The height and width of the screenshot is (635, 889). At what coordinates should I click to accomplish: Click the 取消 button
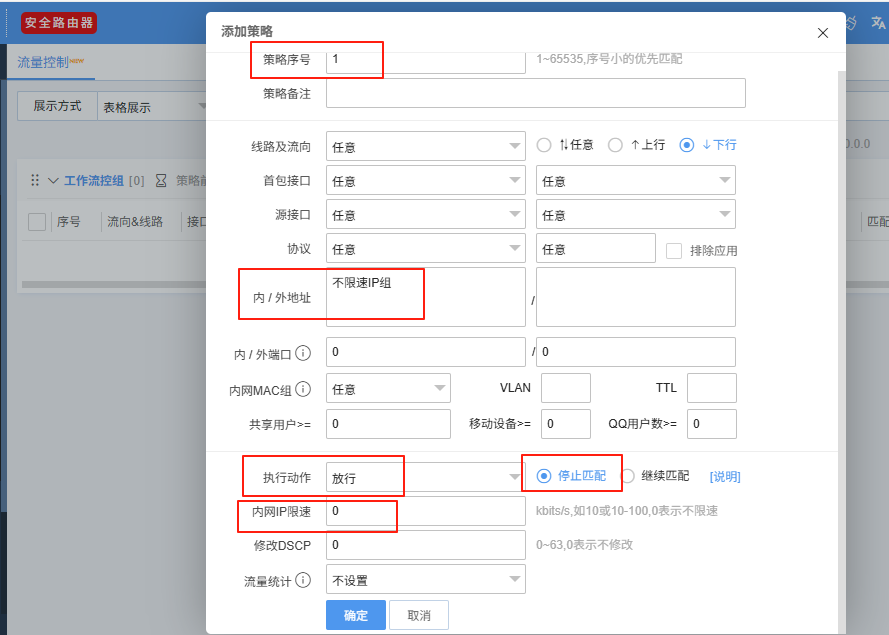tap(419, 615)
